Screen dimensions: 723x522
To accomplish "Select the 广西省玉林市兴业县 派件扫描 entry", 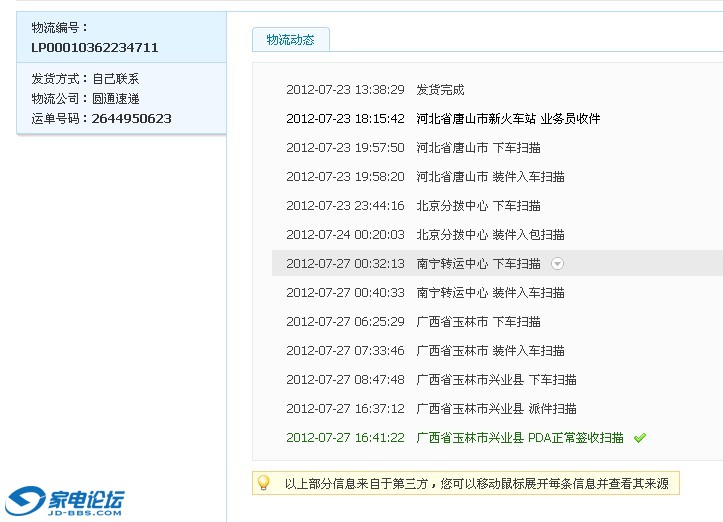I will pyautogui.click(x=496, y=409).
